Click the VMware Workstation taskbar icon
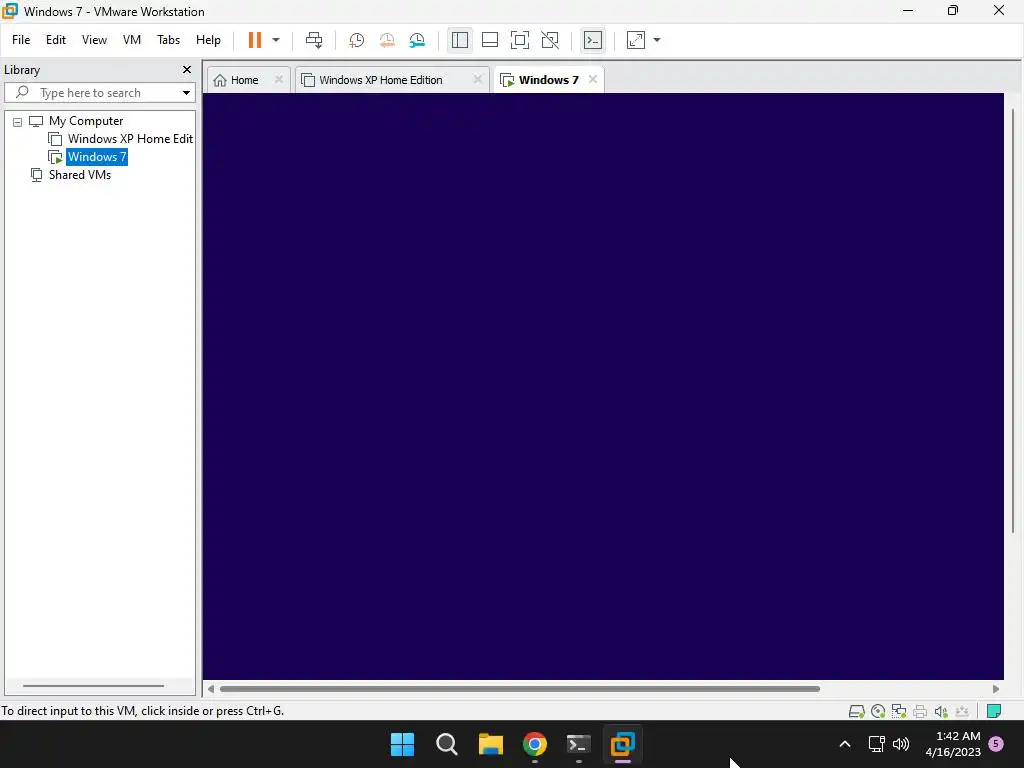Image resolution: width=1024 pixels, height=768 pixels. tap(623, 744)
